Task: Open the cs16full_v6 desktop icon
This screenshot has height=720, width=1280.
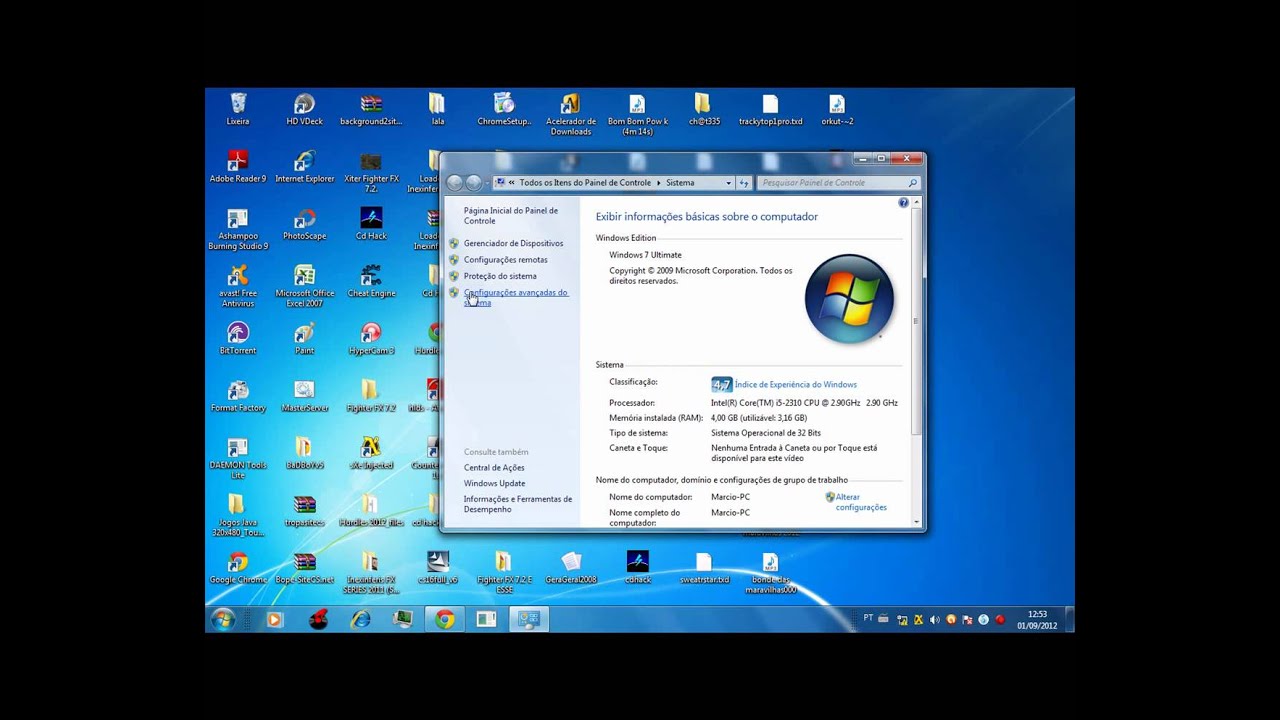Action: [x=437, y=568]
